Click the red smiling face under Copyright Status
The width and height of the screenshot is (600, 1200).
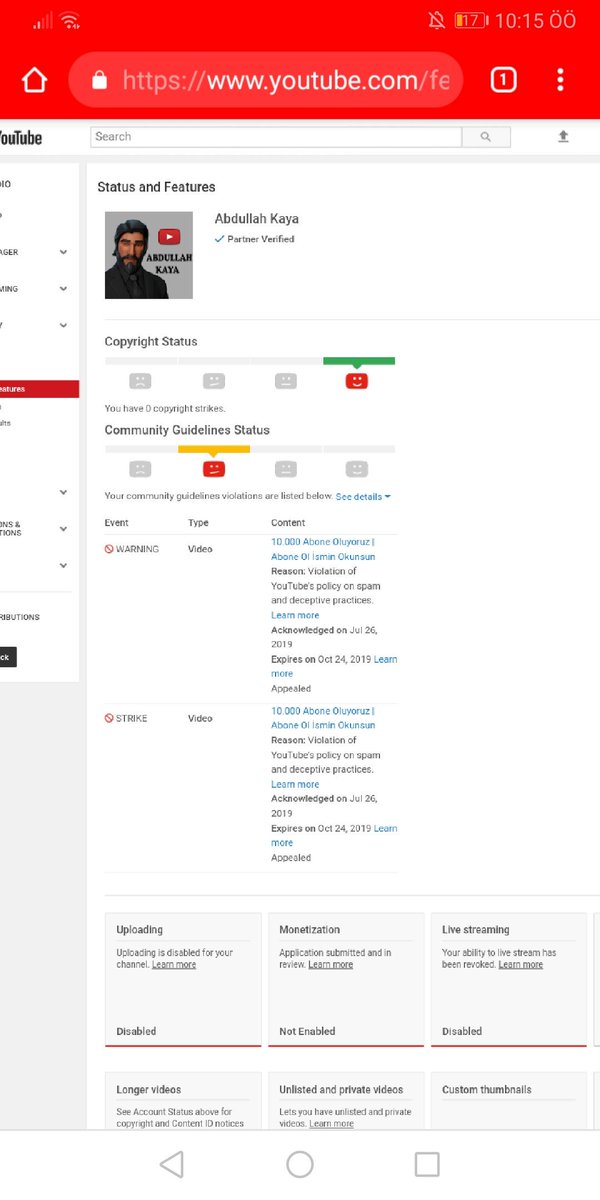[x=357, y=381]
